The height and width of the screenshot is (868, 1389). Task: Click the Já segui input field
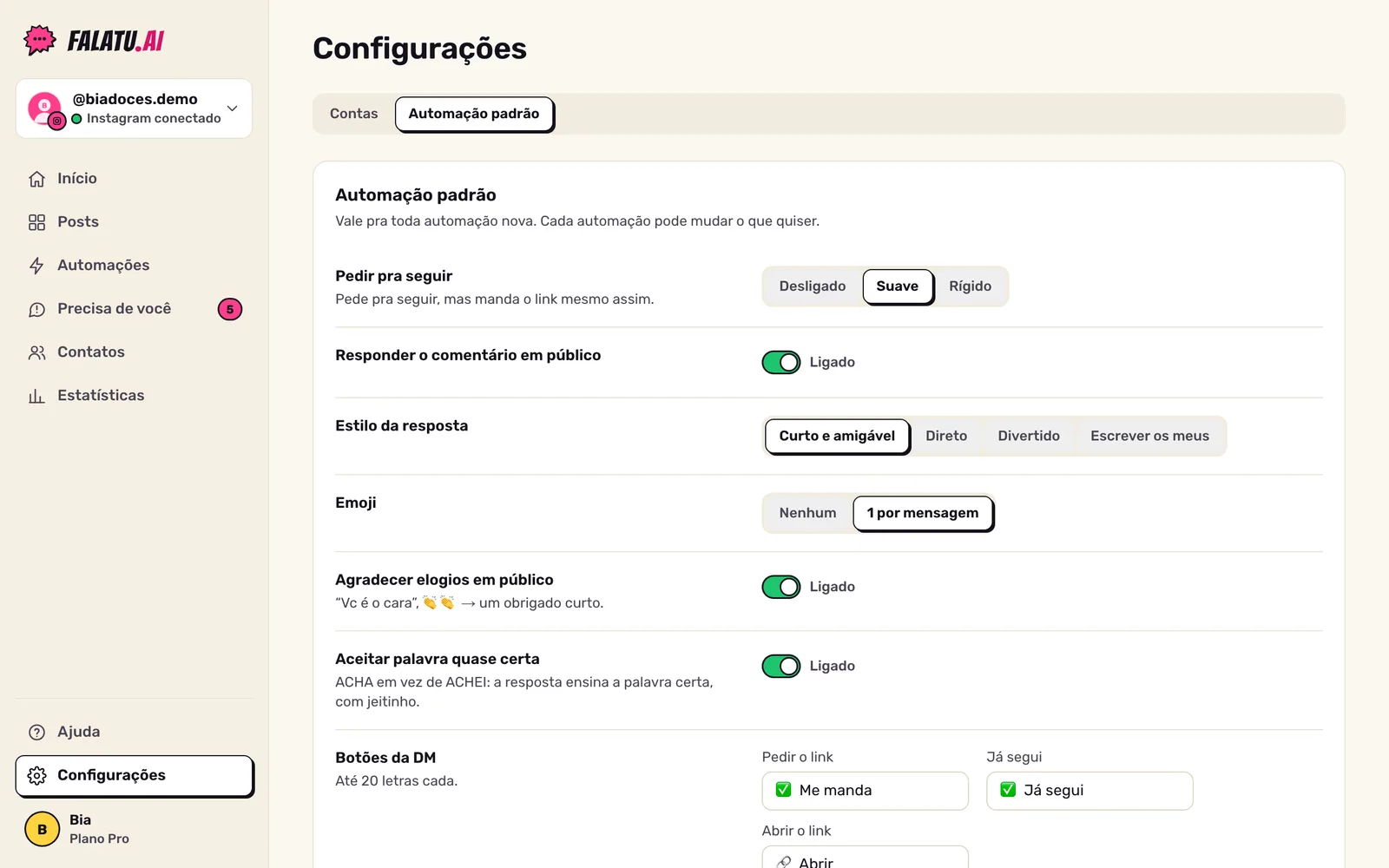pyautogui.click(x=1089, y=791)
